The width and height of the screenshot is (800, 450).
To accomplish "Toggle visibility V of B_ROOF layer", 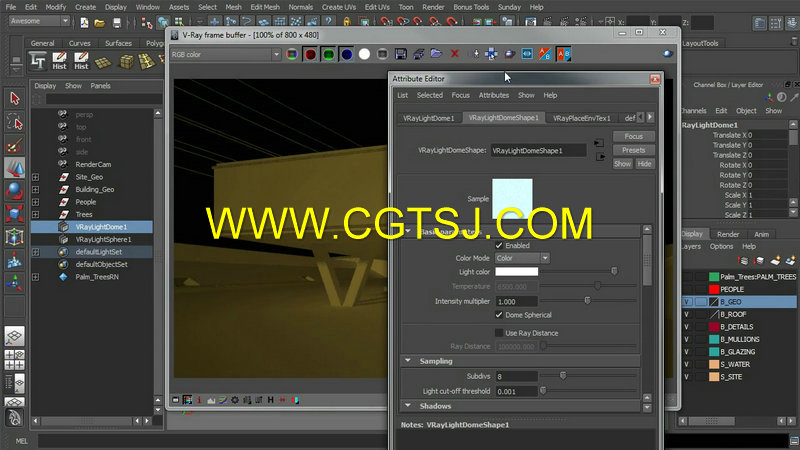I will (687, 314).
